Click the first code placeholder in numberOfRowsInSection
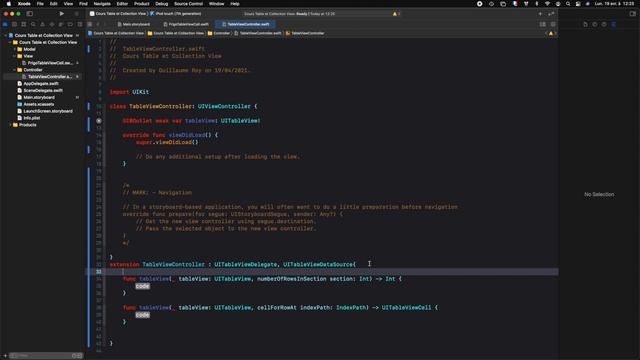The height and width of the screenshot is (360, 640). pos(142,286)
